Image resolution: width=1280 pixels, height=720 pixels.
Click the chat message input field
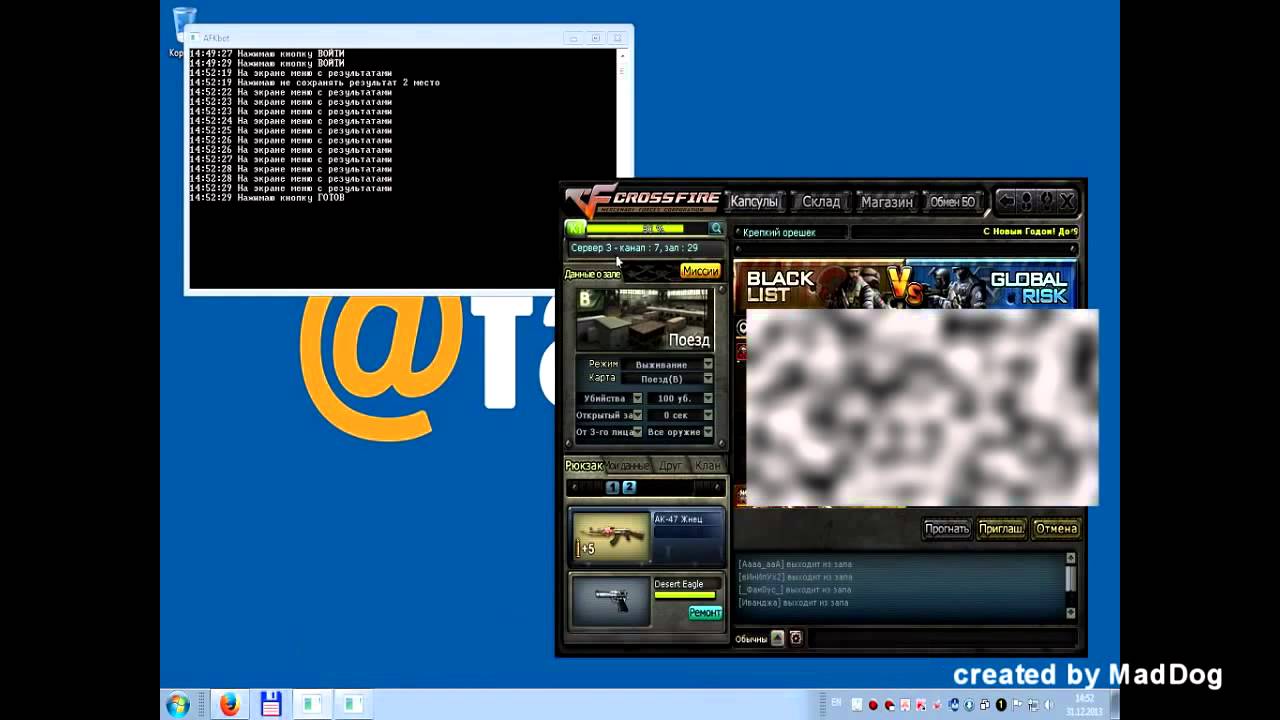coord(942,638)
